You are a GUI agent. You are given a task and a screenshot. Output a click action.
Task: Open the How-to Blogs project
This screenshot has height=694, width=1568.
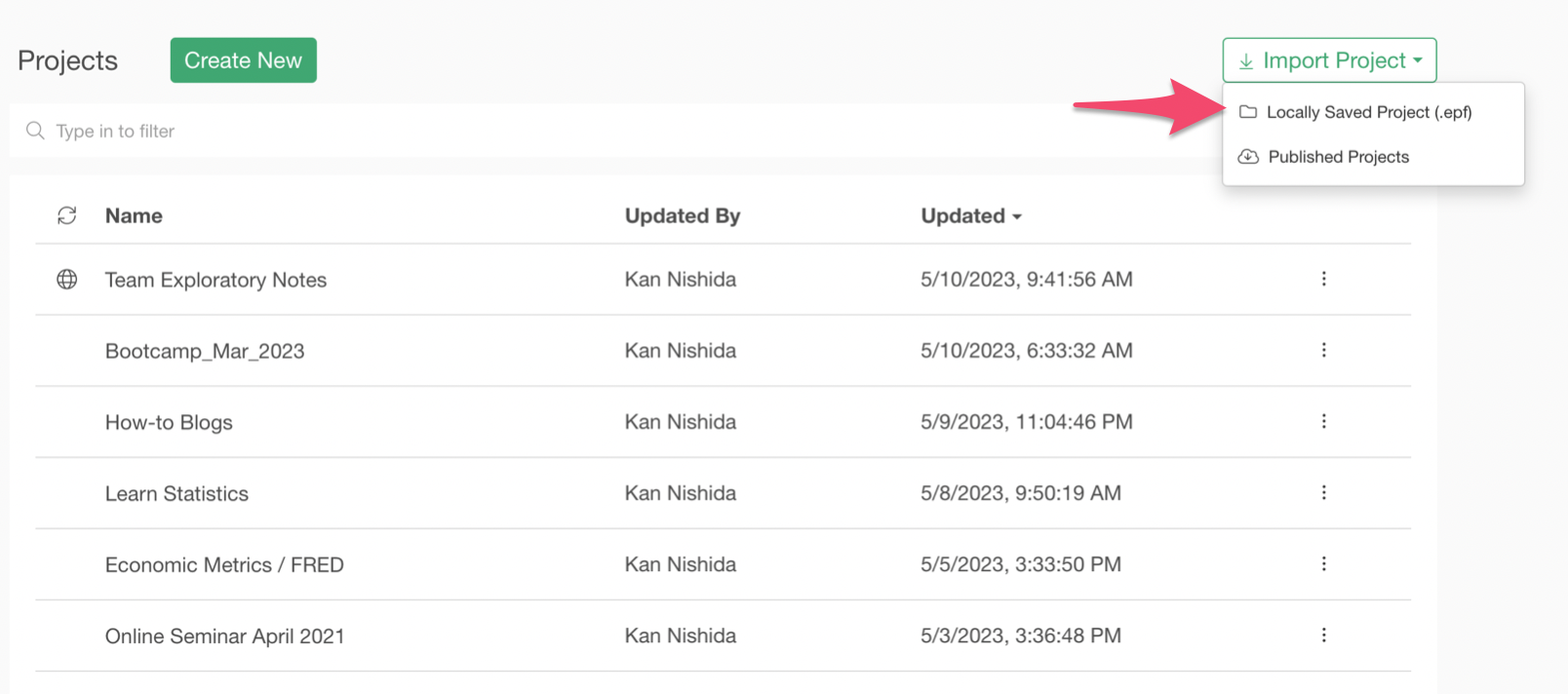click(x=169, y=422)
